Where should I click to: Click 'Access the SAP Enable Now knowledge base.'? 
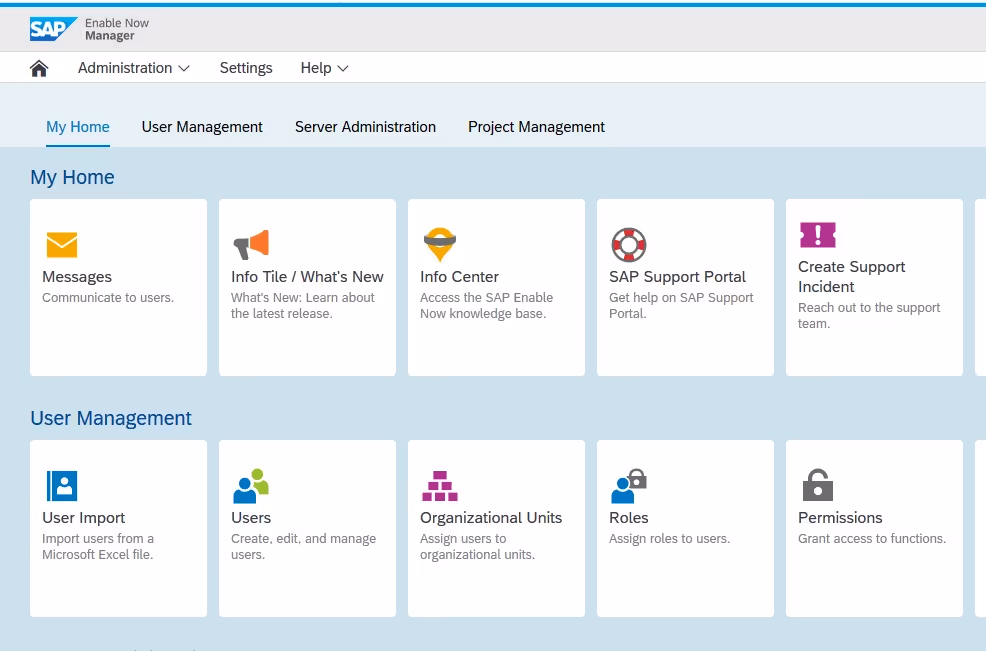(x=487, y=306)
